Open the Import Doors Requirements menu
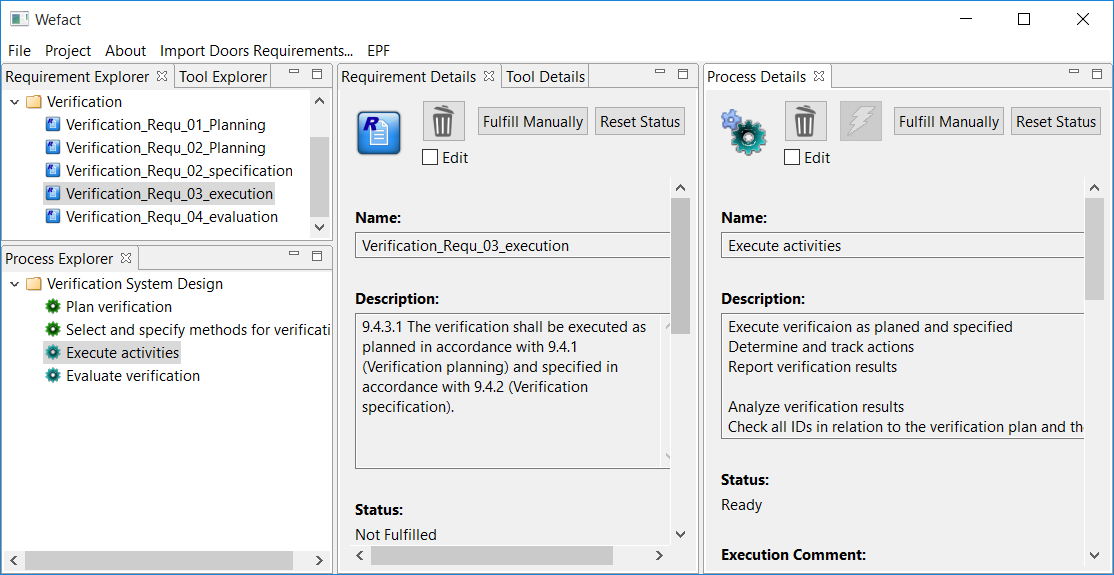The image size is (1114, 575). pos(256,51)
